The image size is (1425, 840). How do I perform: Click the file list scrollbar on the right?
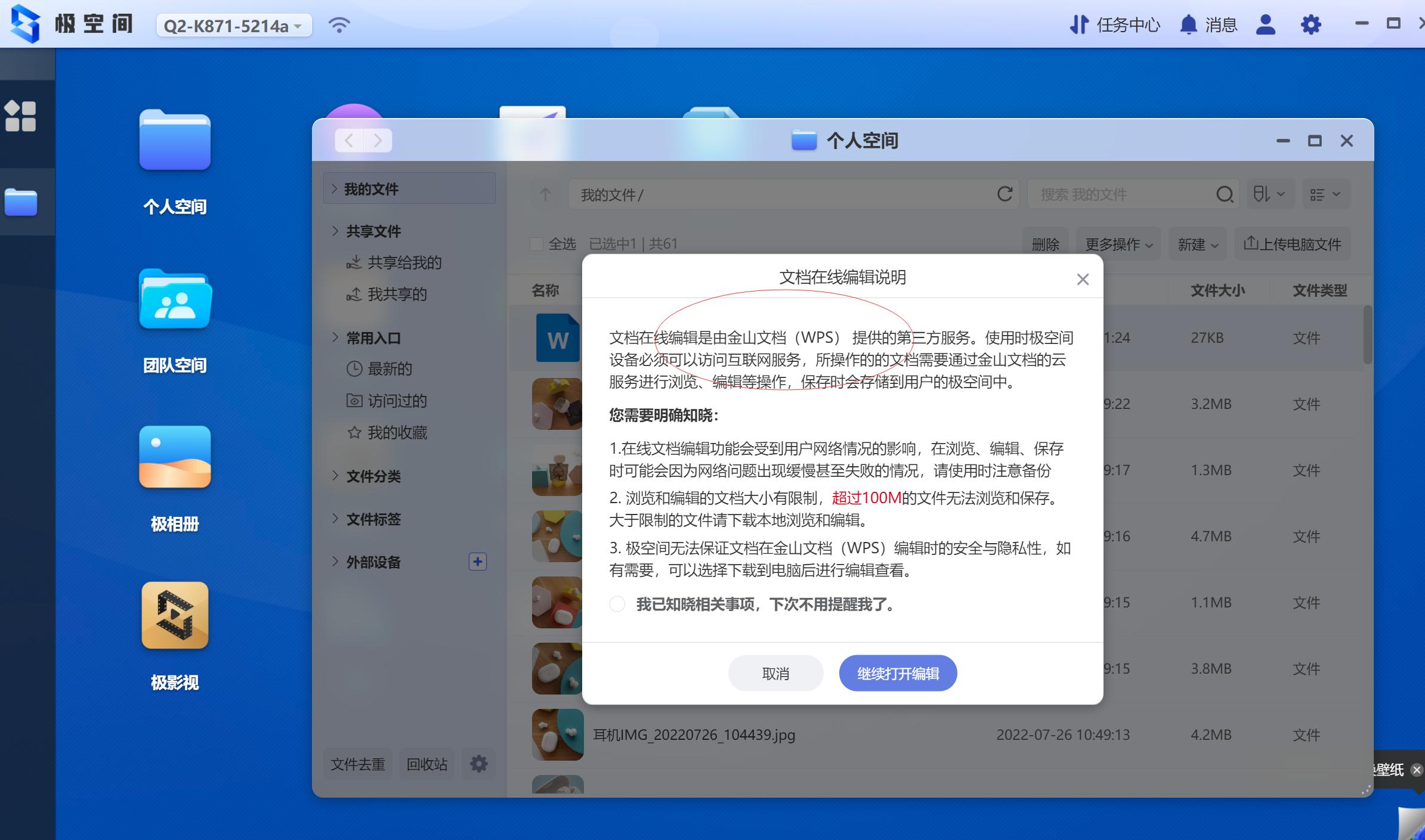pyautogui.click(x=1366, y=334)
